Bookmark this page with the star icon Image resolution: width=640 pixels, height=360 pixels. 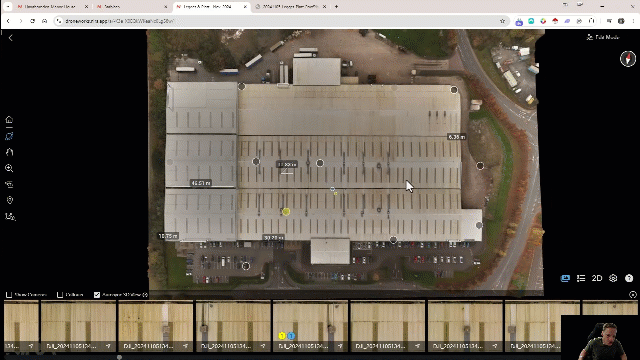click(502, 21)
